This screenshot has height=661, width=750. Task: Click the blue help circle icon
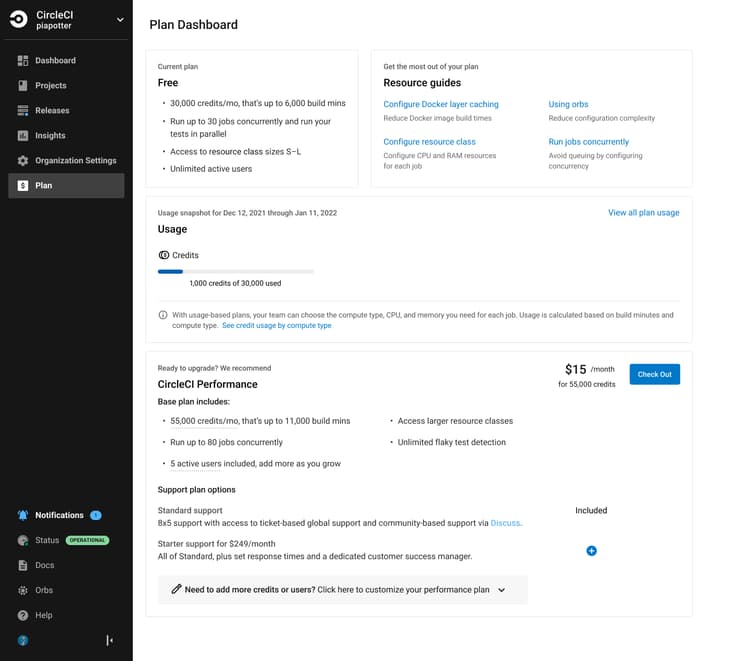(x=23, y=640)
